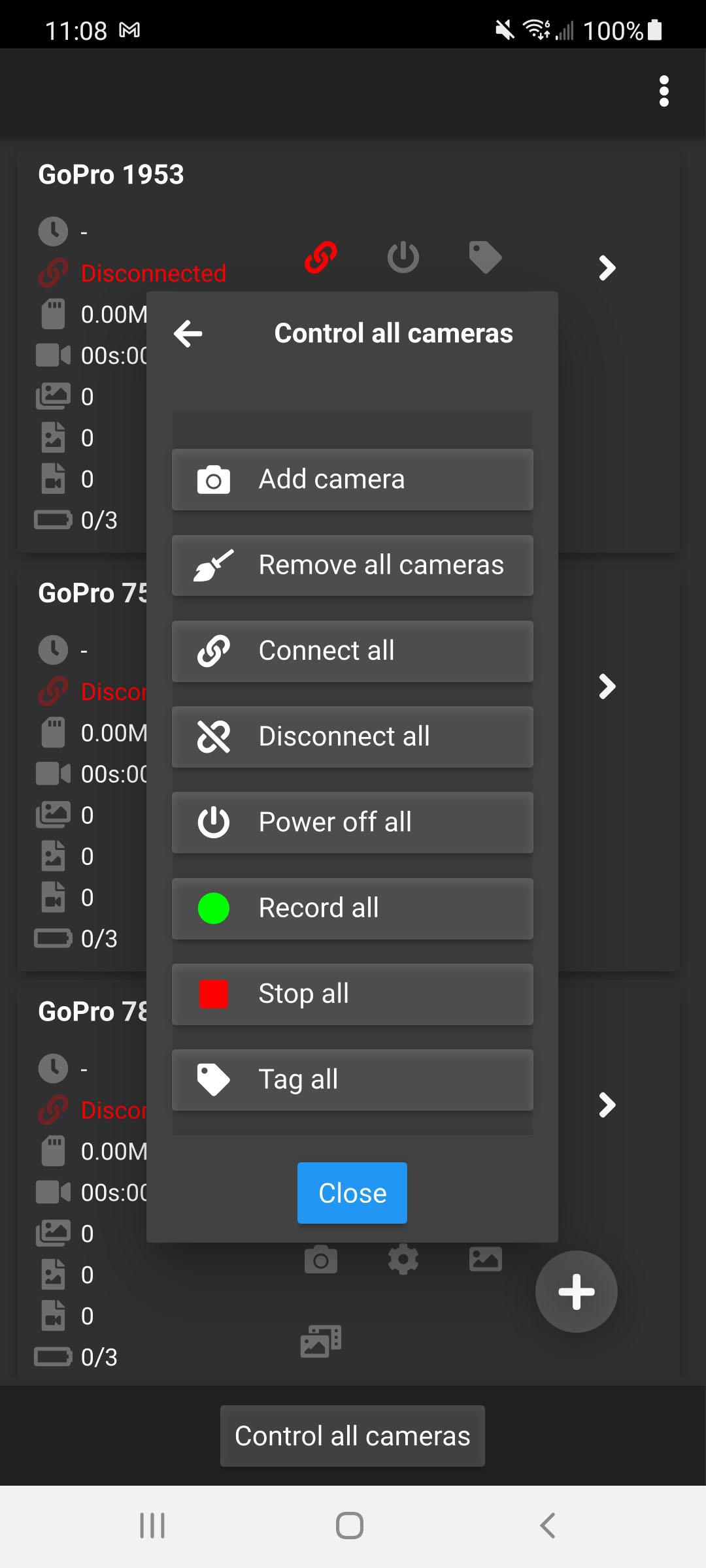Viewport: 706px width, 1568px height.
Task: Expand GoPro 1953 details chevron
Action: coord(607,267)
